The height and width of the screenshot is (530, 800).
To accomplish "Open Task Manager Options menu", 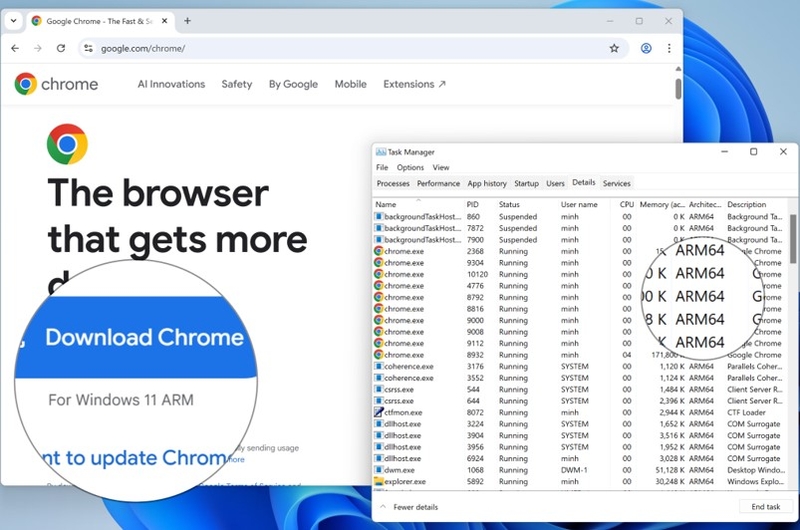I will click(x=410, y=167).
